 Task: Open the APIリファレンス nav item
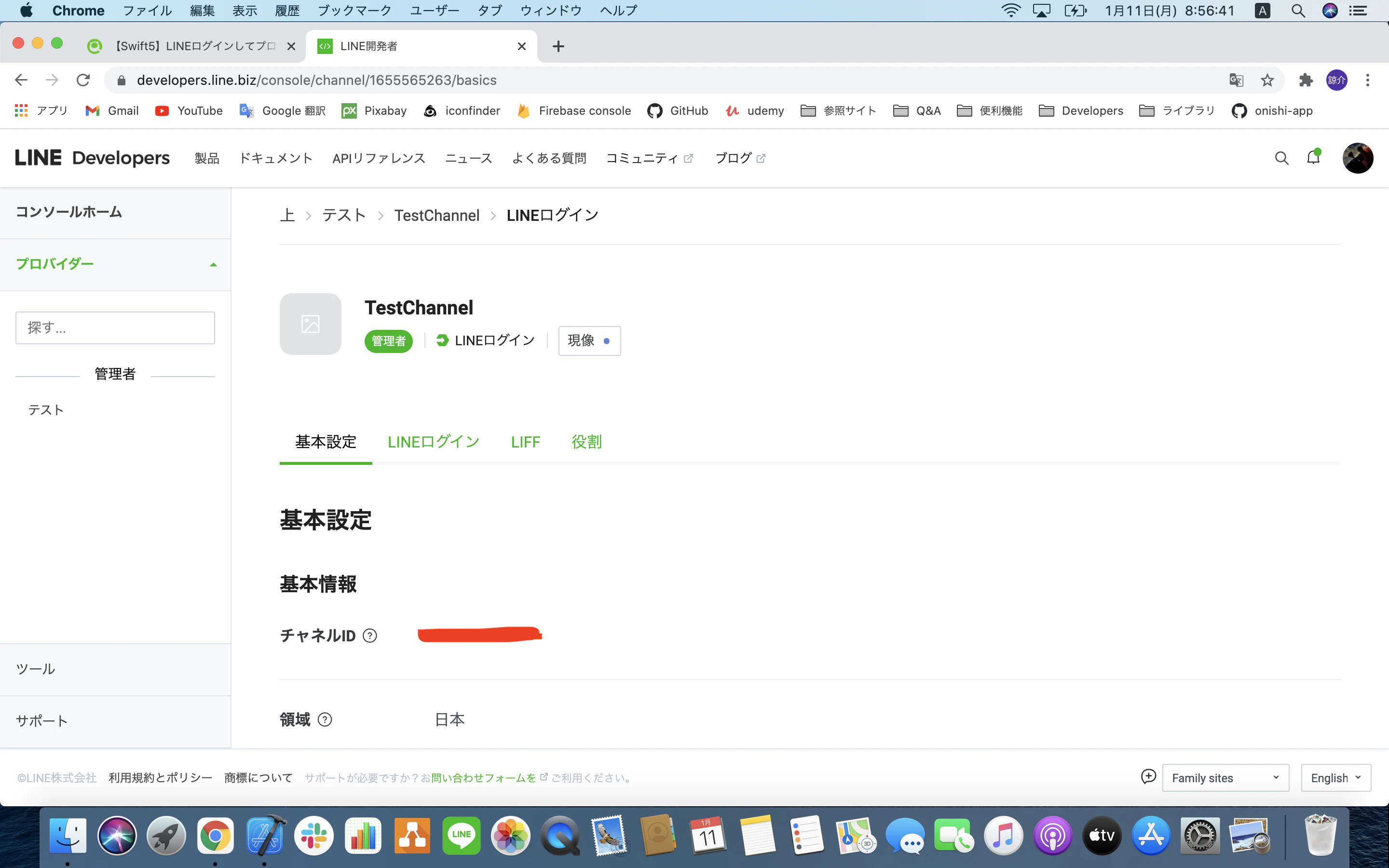tap(379, 159)
